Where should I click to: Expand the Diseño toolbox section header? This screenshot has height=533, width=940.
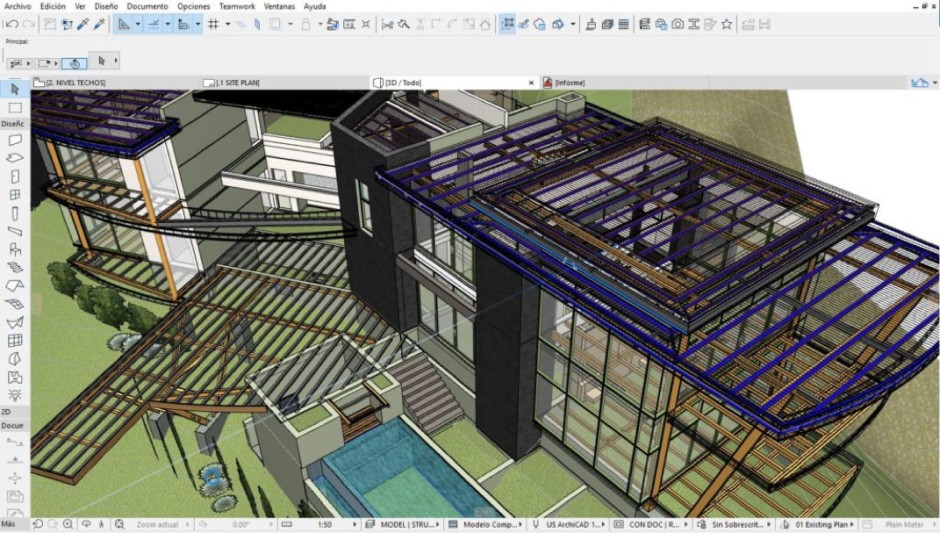(x=13, y=124)
